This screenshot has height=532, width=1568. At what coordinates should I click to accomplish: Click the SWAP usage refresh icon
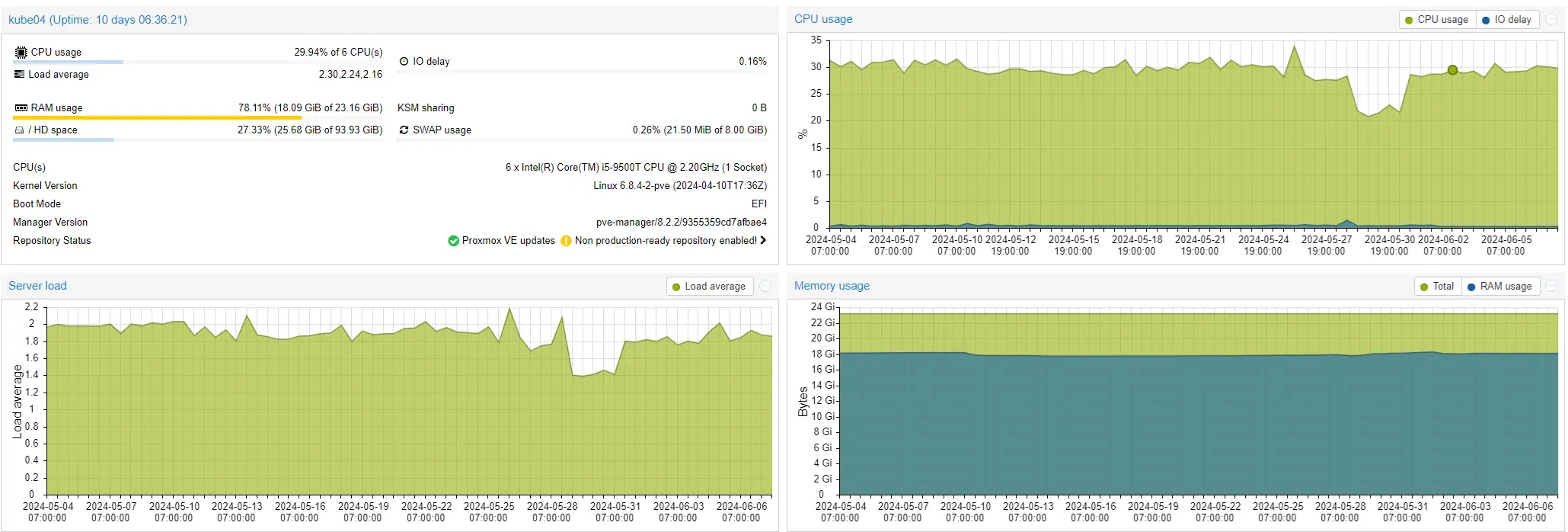pyautogui.click(x=404, y=130)
